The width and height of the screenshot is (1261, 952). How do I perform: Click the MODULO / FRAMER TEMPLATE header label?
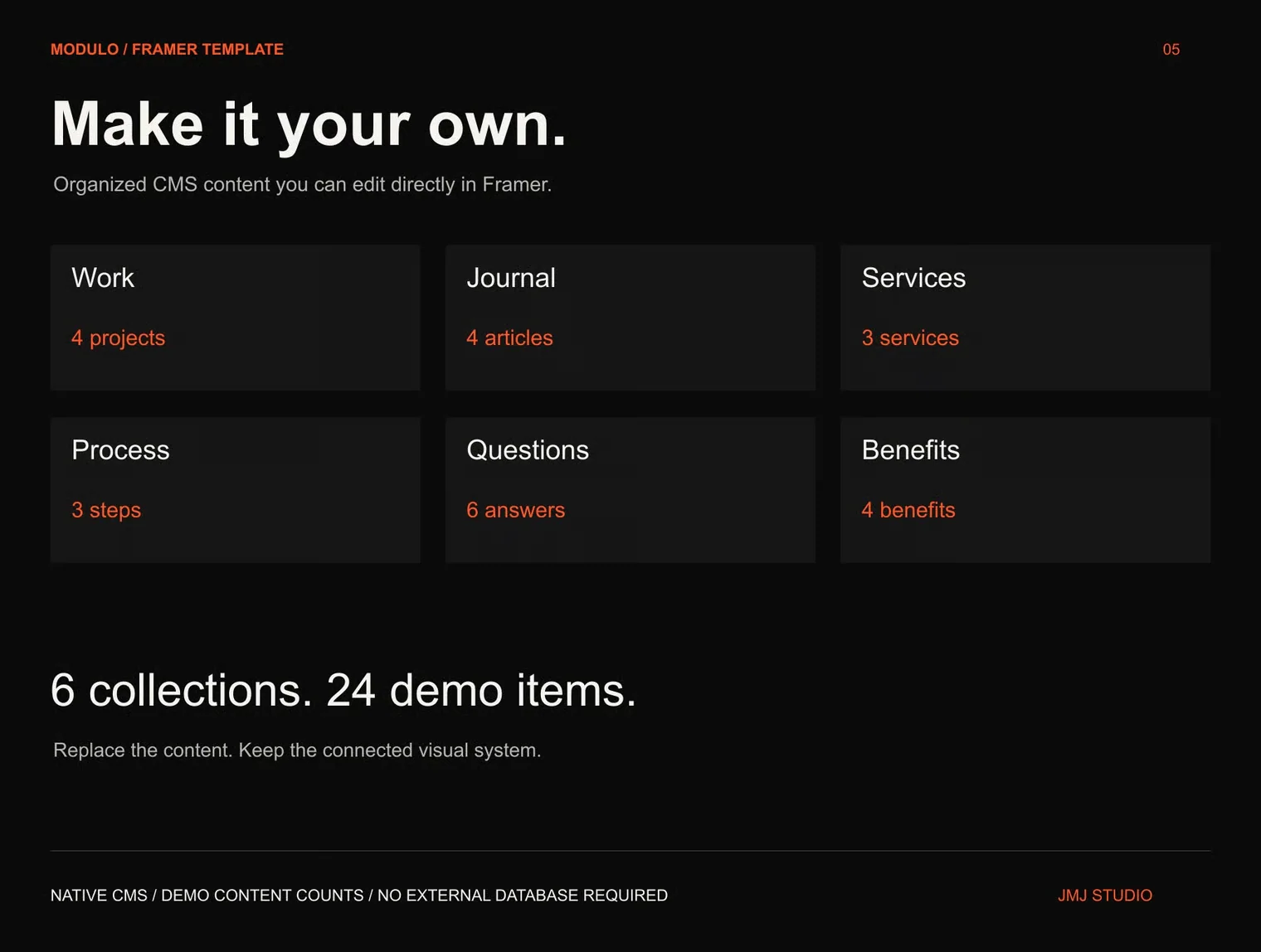tap(167, 50)
